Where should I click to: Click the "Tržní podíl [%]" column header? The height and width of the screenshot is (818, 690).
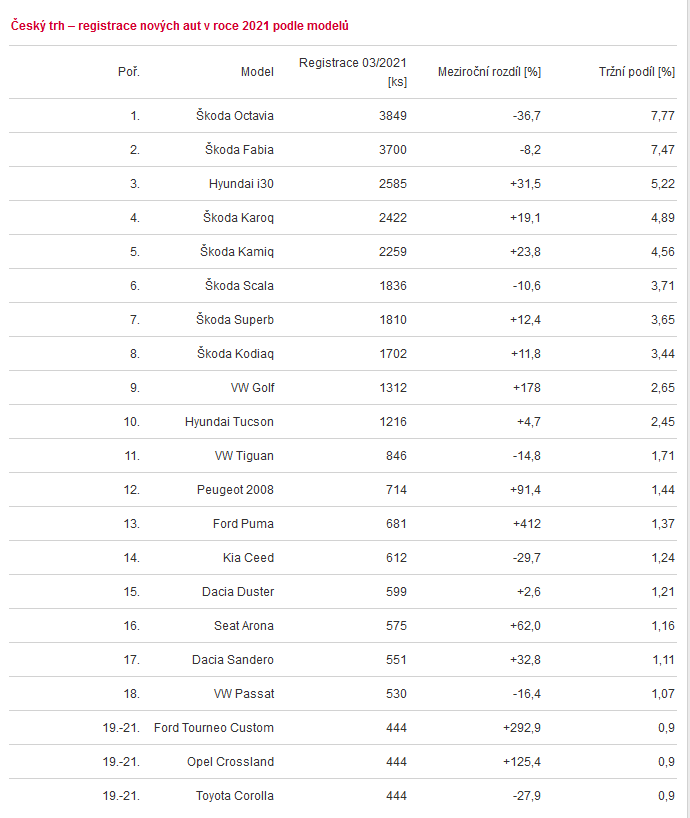[636, 72]
